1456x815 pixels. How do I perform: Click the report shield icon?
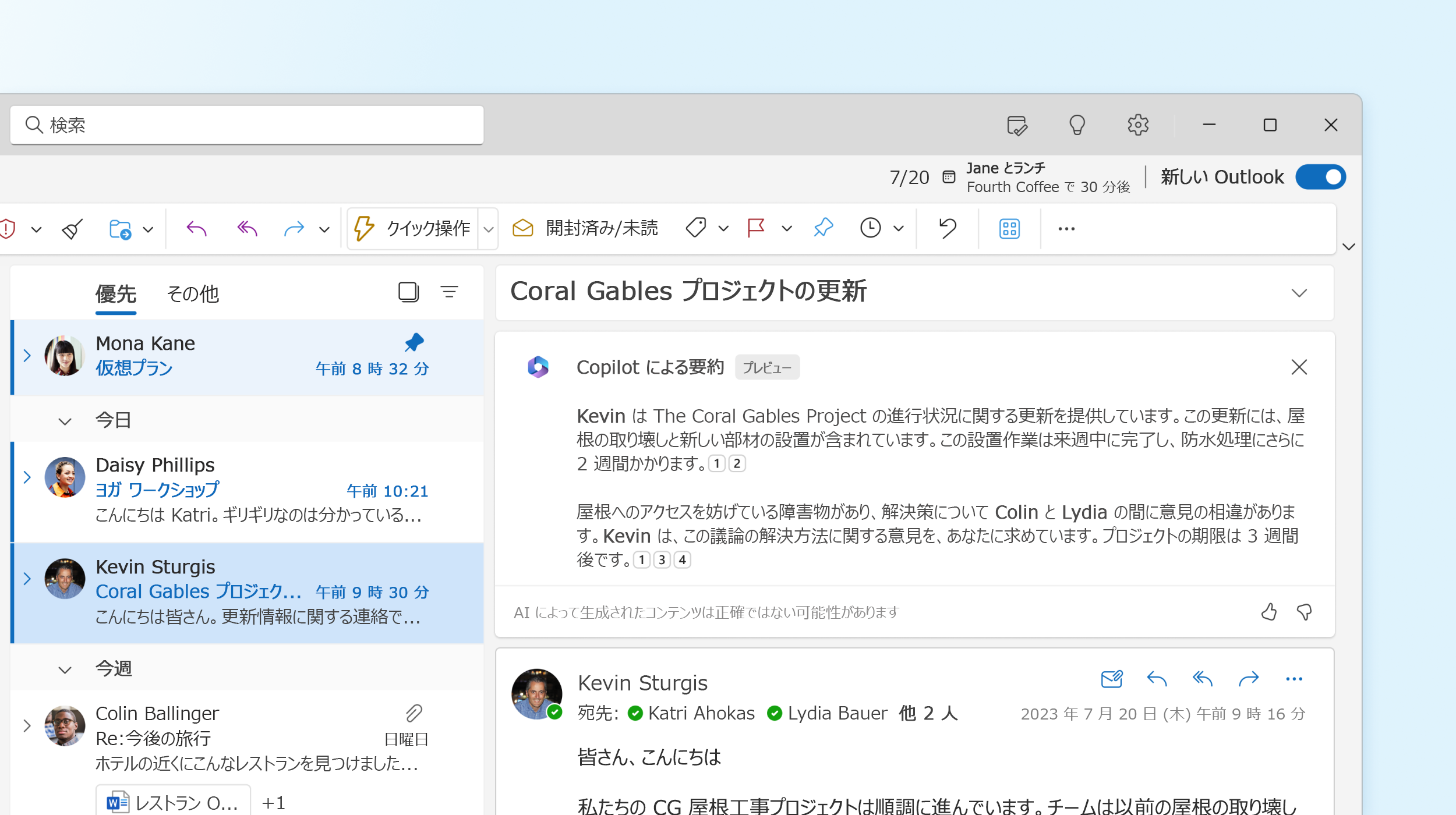[7, 228]
